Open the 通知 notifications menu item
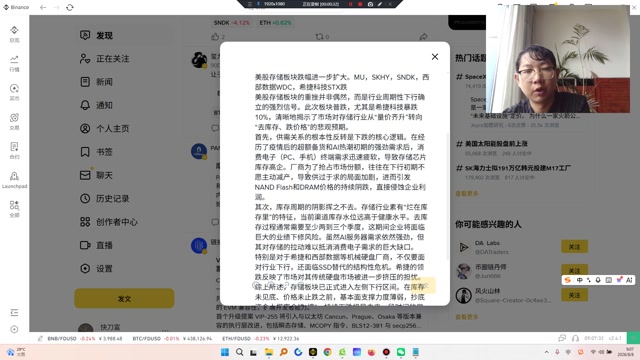The width and height of the screenshot is (640, 360). 124,105
